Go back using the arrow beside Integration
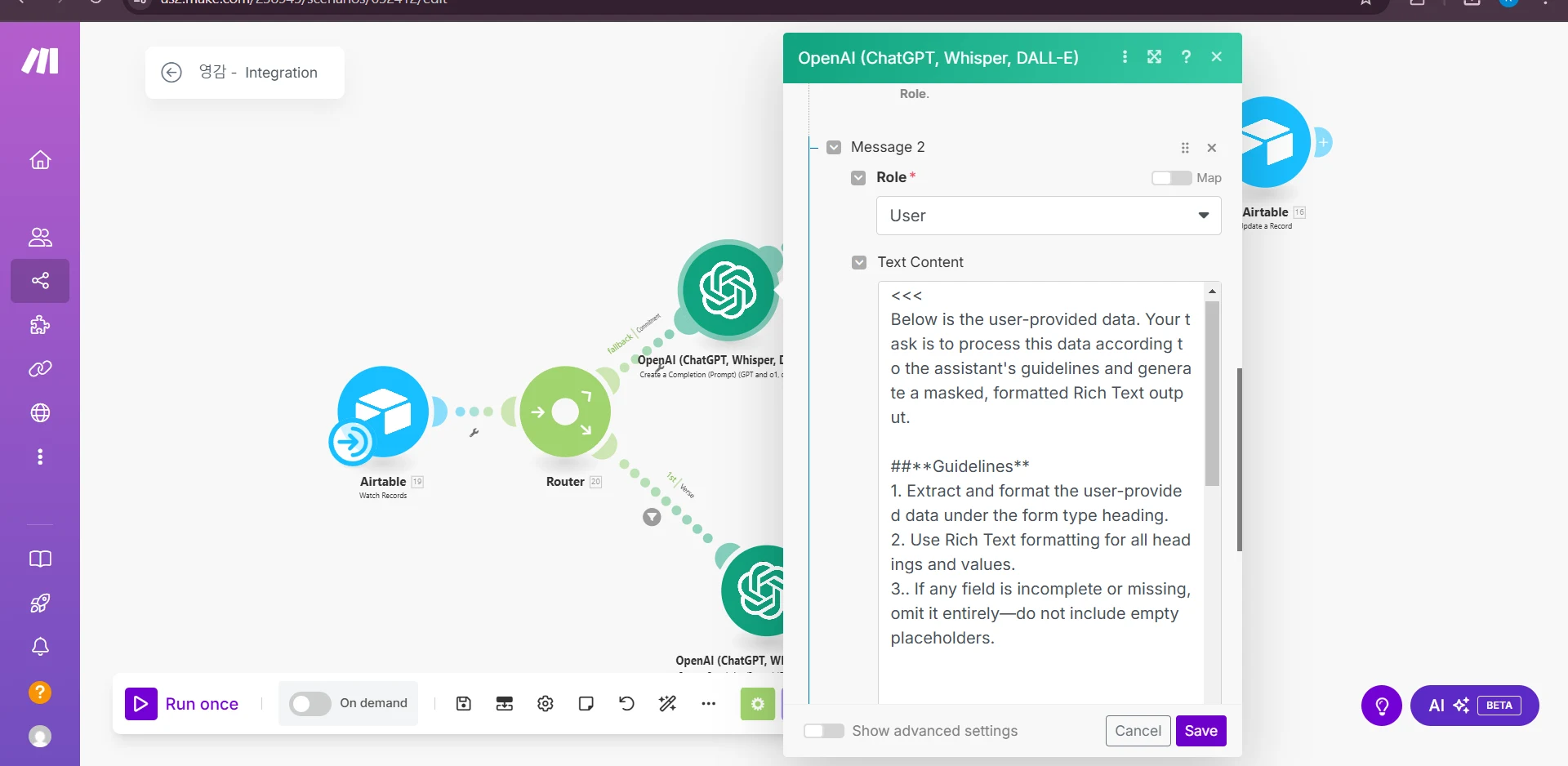Viewport: 1568px width, 766px height. (x=171, y=73)
